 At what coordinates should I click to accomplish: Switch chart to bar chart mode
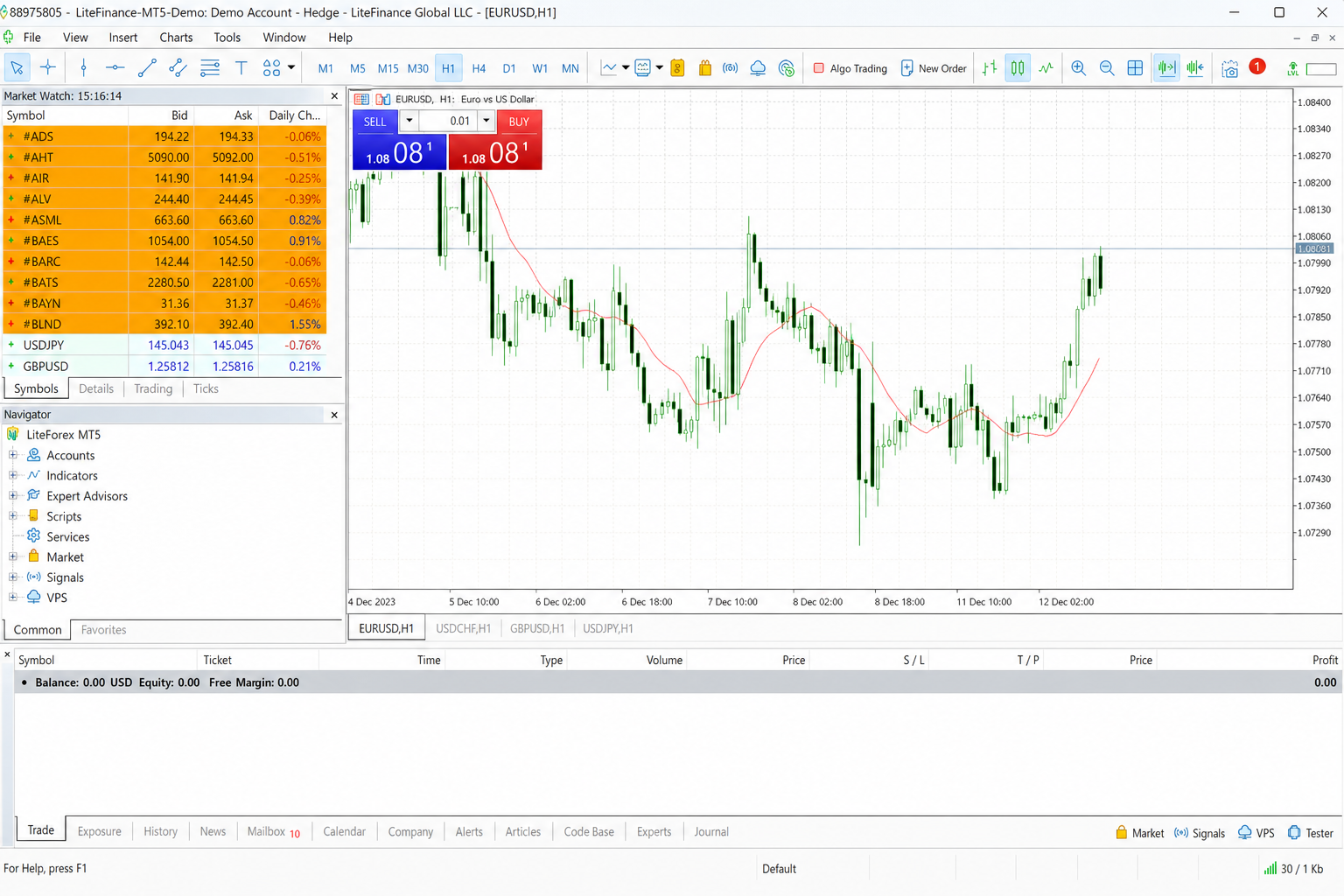pyautogui.click(x=990, y=67)
